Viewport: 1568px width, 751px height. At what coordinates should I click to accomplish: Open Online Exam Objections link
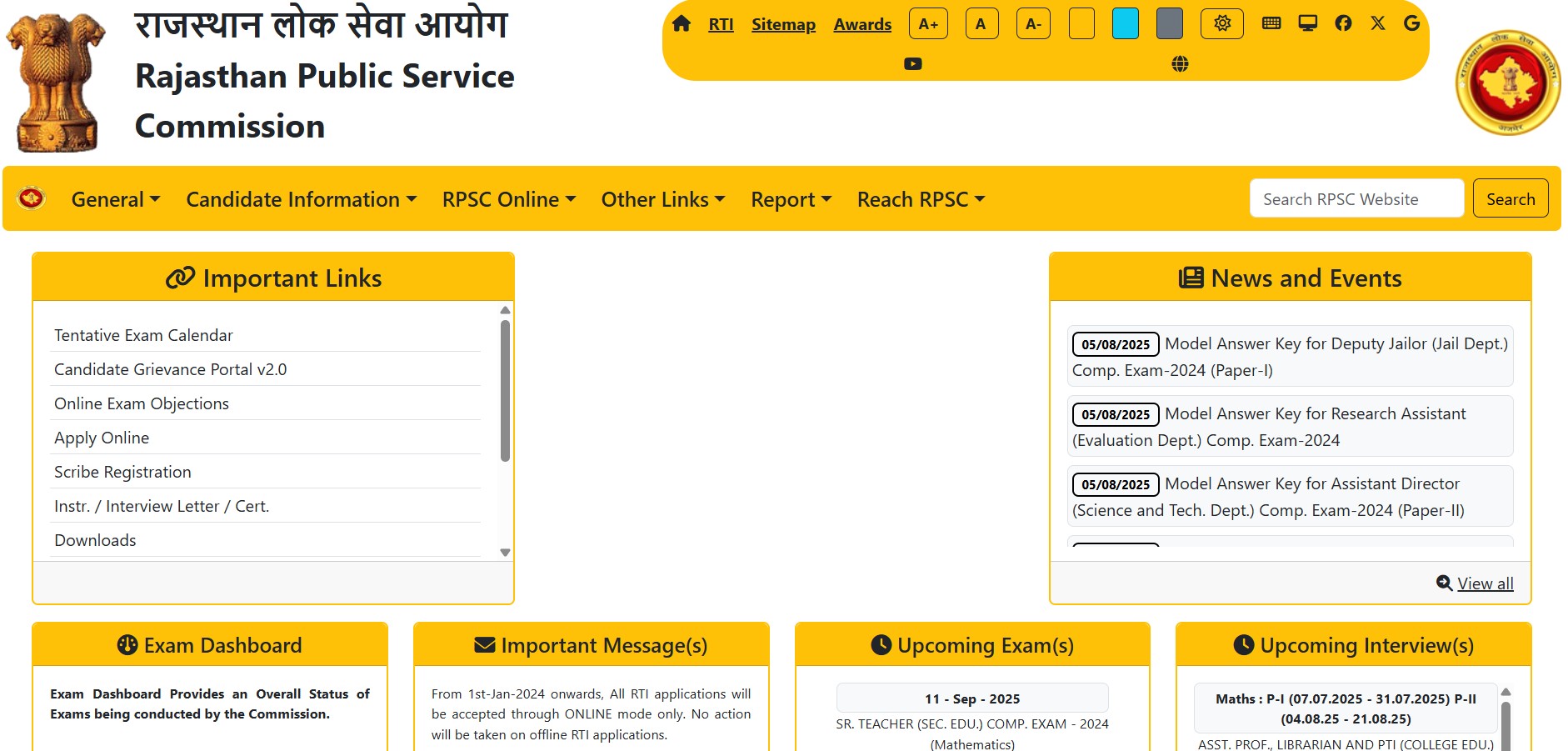[142, 403]
